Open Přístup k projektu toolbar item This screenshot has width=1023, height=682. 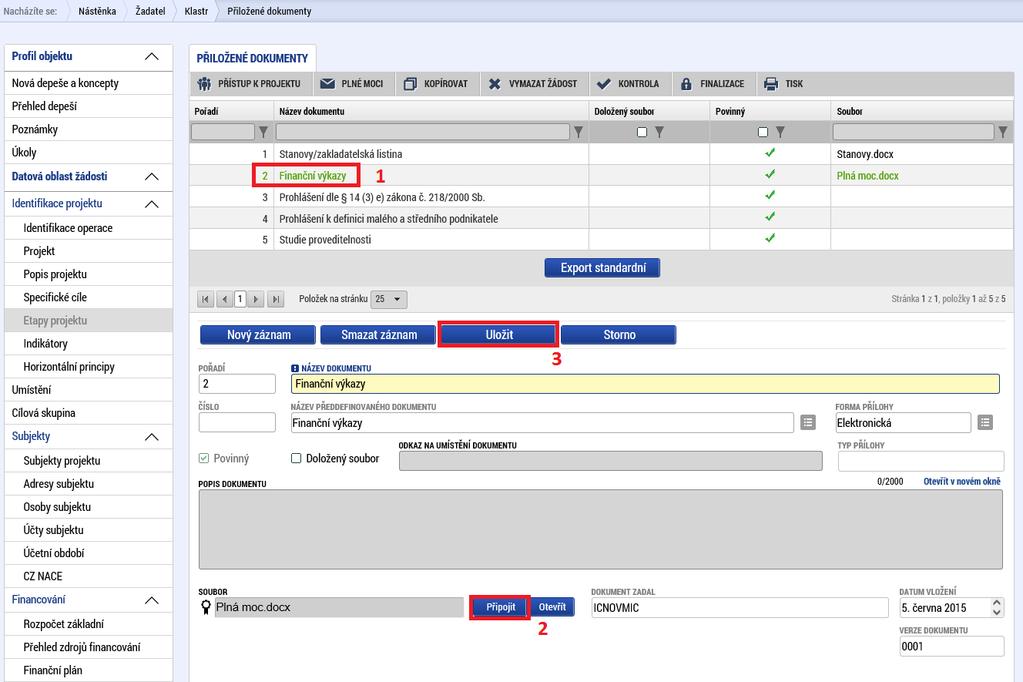tap(251, 84)
